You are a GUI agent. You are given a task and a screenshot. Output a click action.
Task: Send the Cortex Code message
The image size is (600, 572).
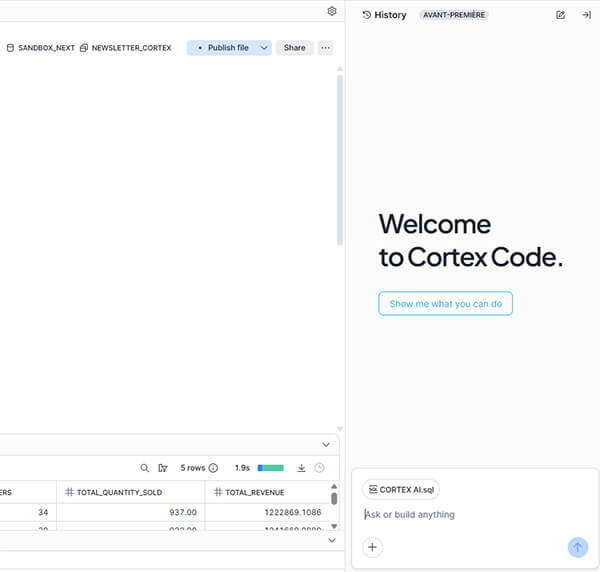tap(577, 547)
